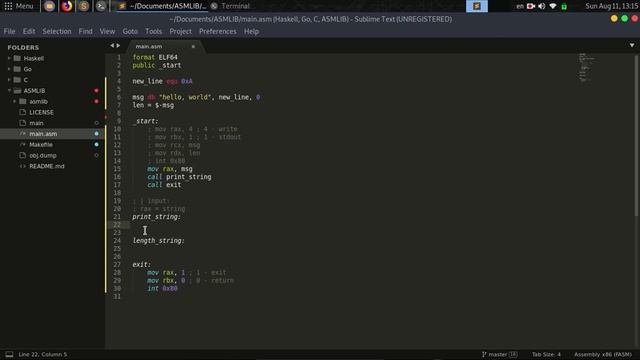Click the main.asm git status dot
The height and width of the screenshot is (360, 640).
click(96, 133)
